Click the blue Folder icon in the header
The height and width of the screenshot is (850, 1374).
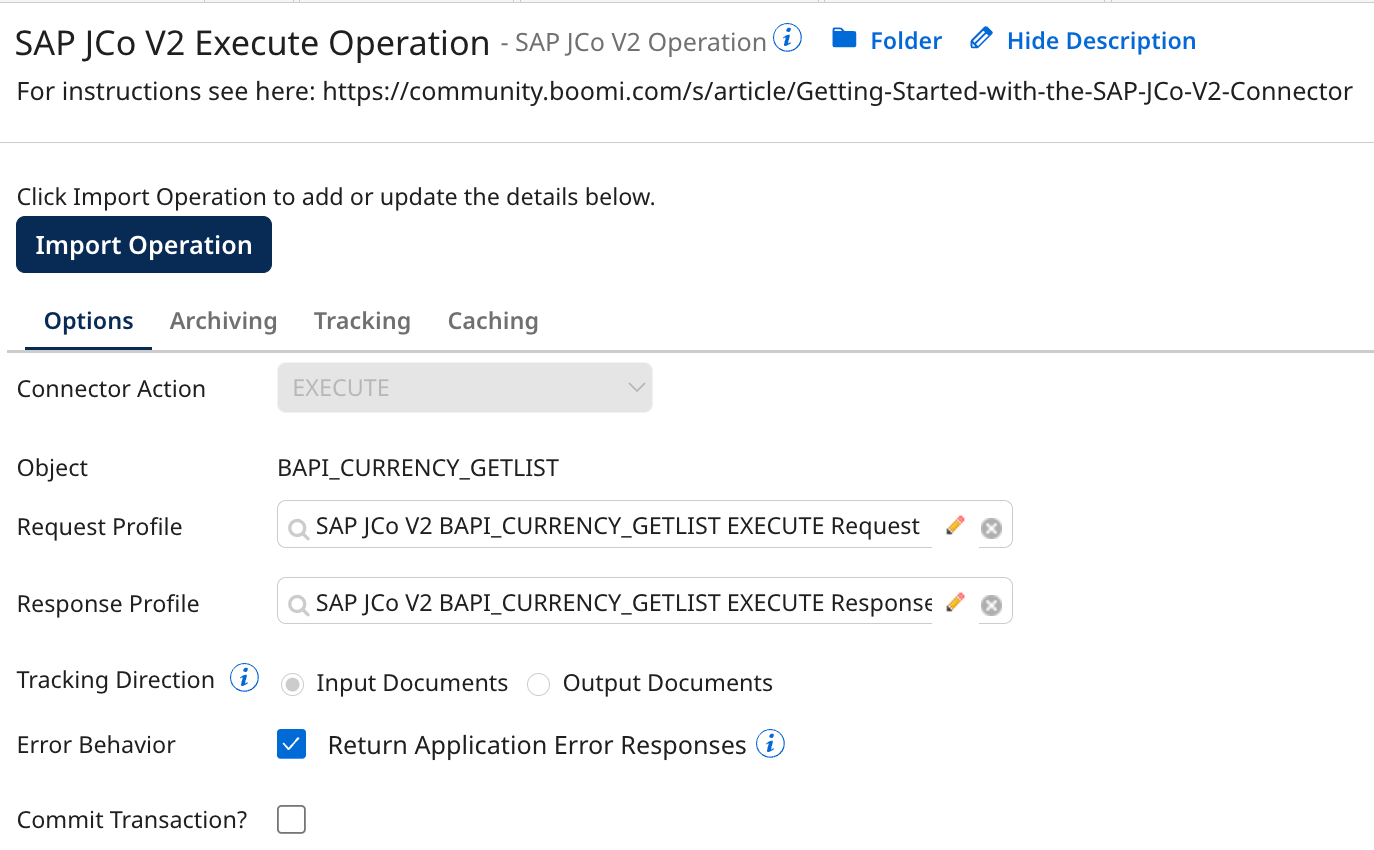click(x=845, y=39)
